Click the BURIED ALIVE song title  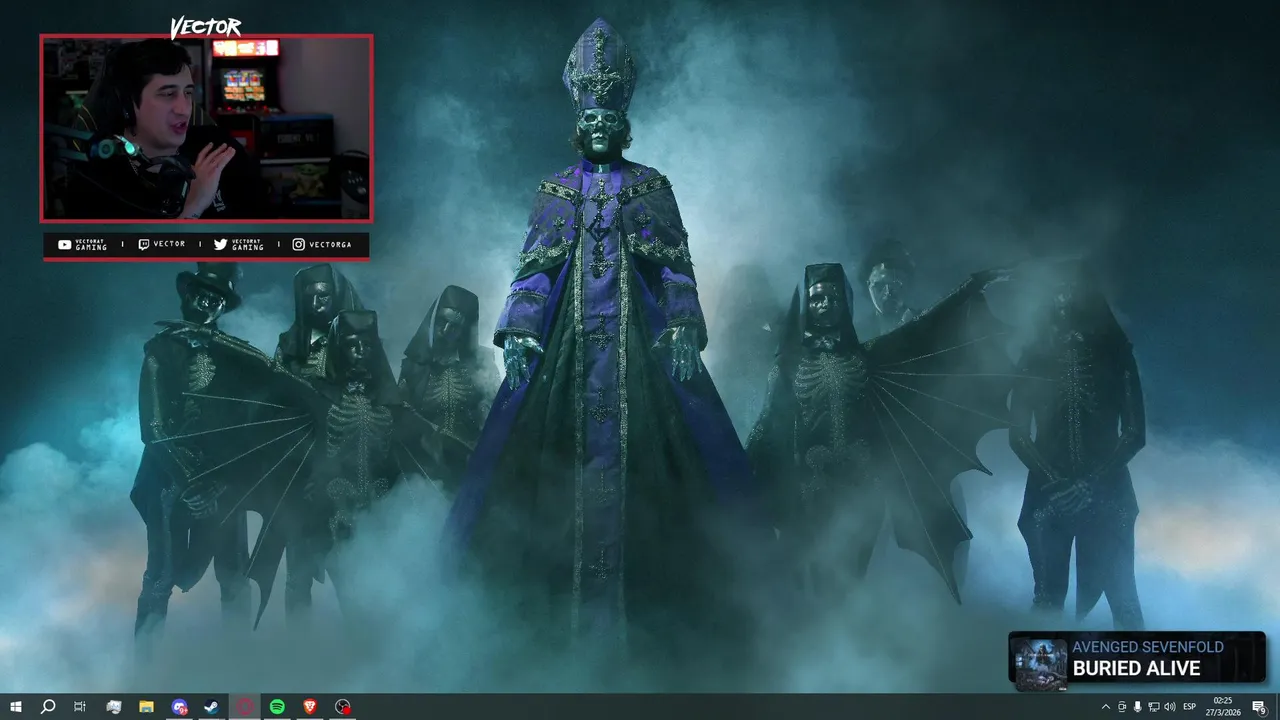tap(1136, 668)
